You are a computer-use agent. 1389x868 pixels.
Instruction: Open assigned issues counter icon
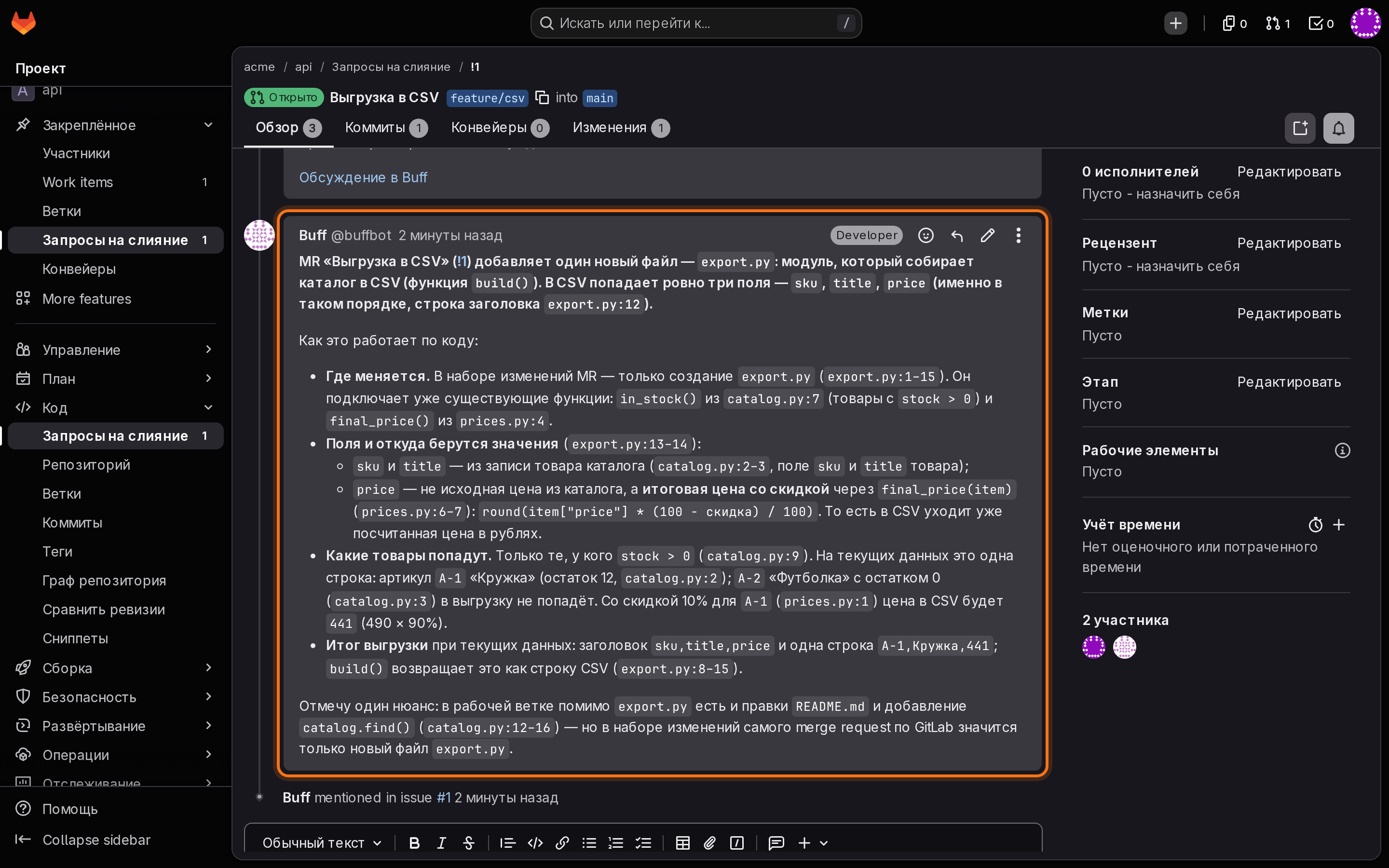click(1234, 23)
